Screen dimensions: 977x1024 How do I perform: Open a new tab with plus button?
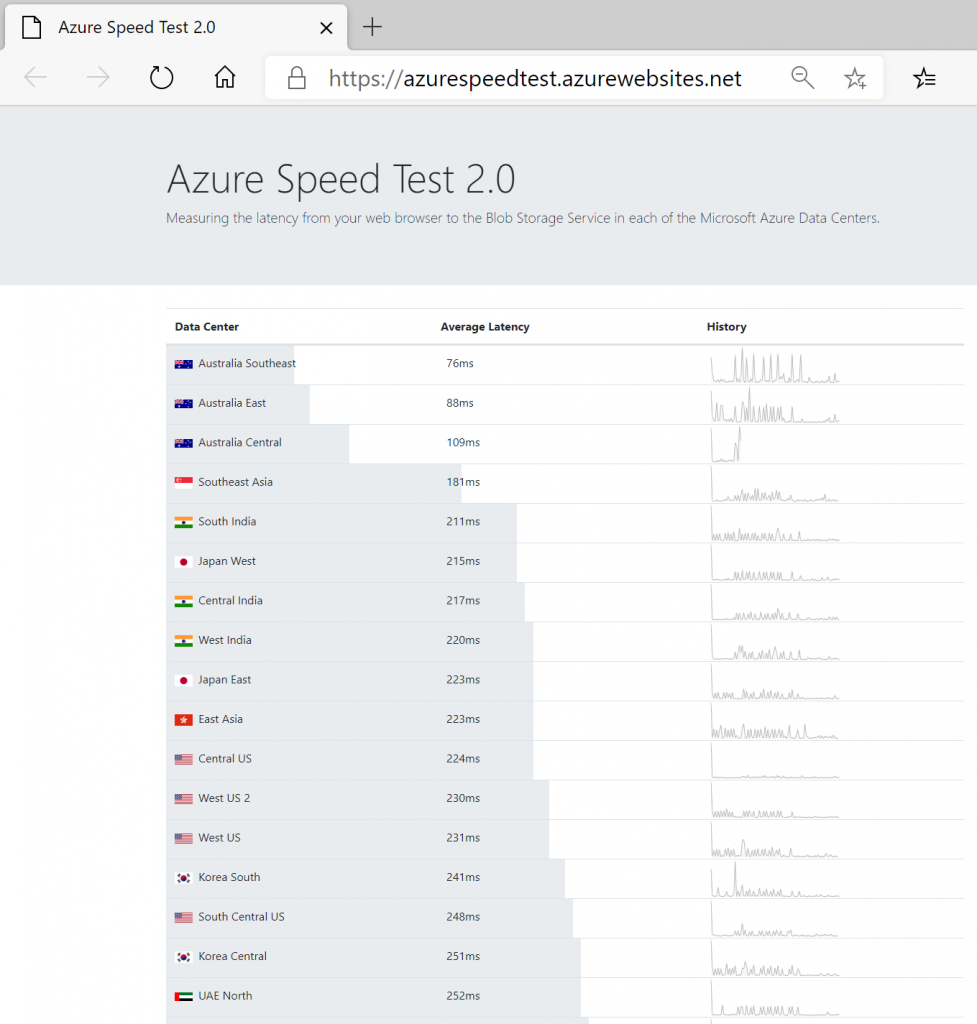pyautogui.click(x=372, y=27)
